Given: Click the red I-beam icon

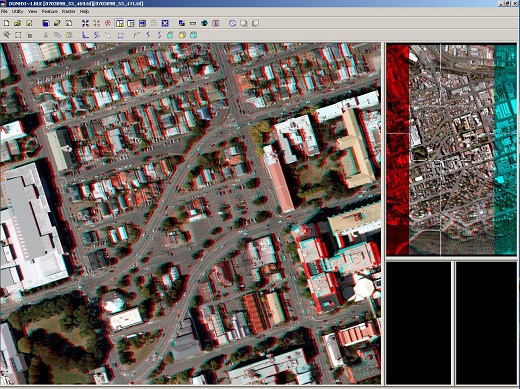Looking at the screenshot, I should [x=216, y=23].
